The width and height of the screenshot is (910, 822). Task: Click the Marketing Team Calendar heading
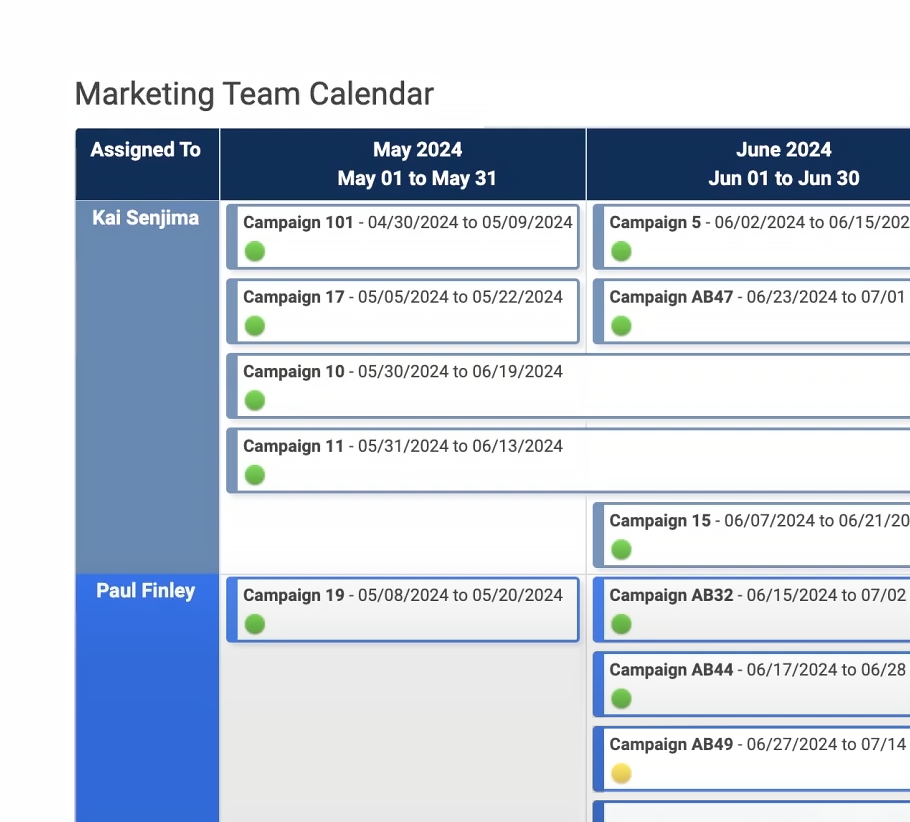click(x=254, y=94)
